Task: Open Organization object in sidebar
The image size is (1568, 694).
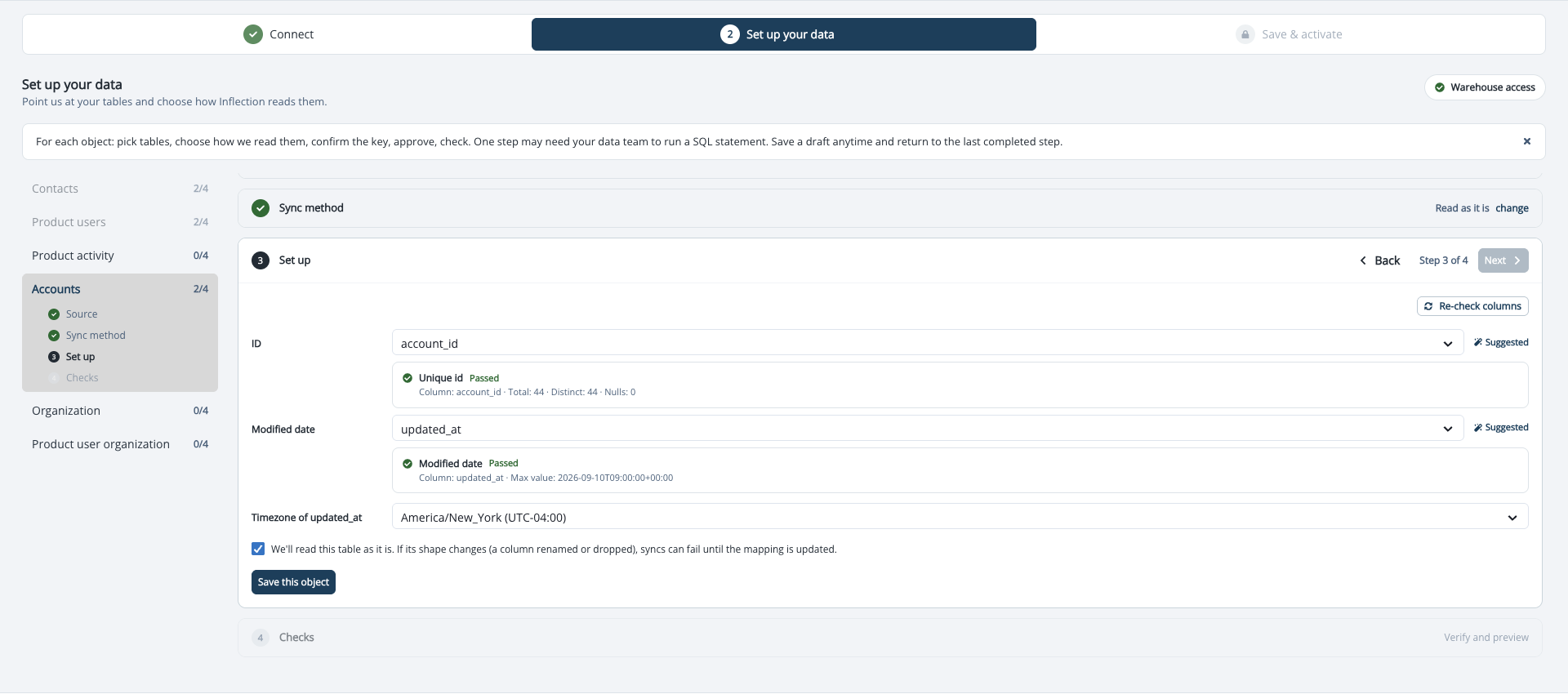Action: tap(120, 411)
